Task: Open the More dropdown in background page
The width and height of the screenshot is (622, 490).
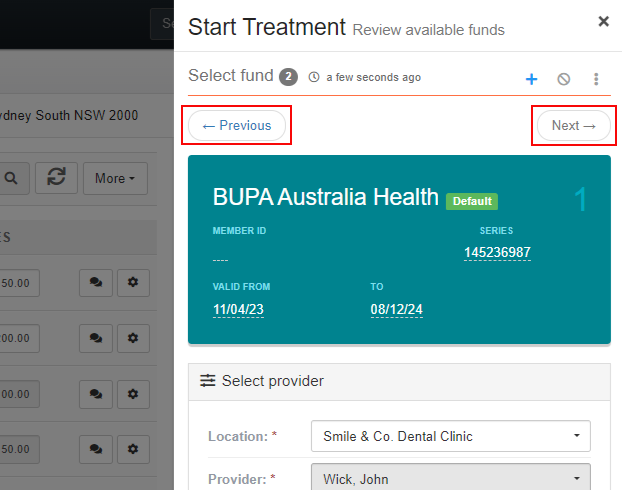Action: point(115,178)
